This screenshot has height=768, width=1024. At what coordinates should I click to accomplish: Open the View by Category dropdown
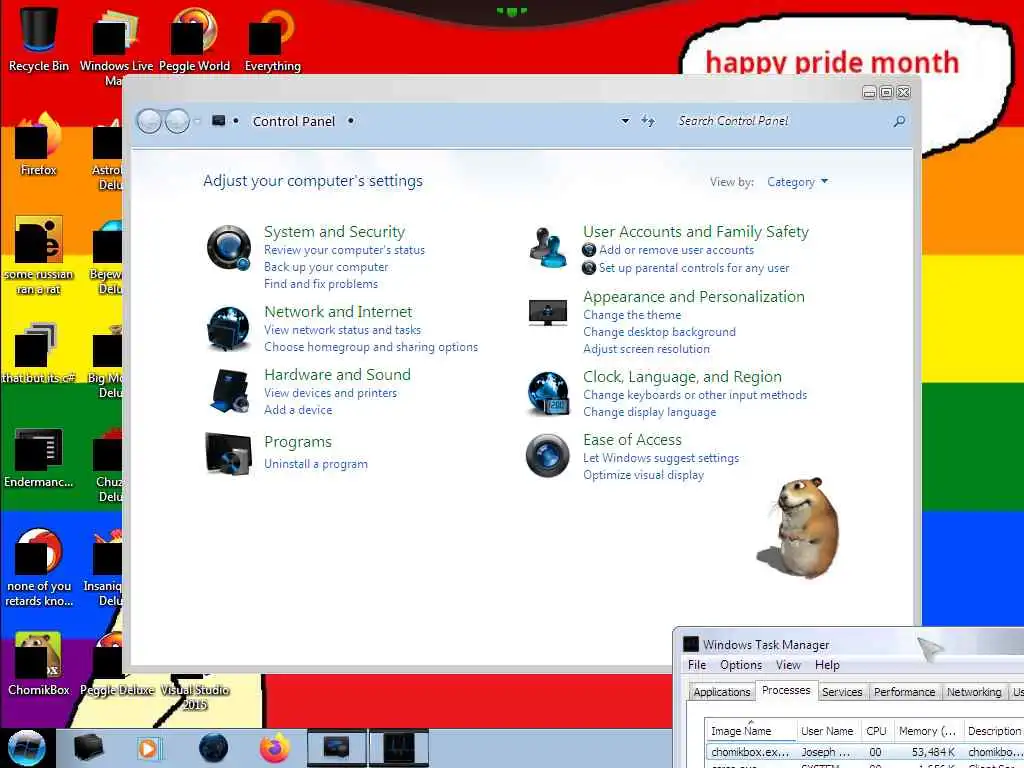click(797, 182)
